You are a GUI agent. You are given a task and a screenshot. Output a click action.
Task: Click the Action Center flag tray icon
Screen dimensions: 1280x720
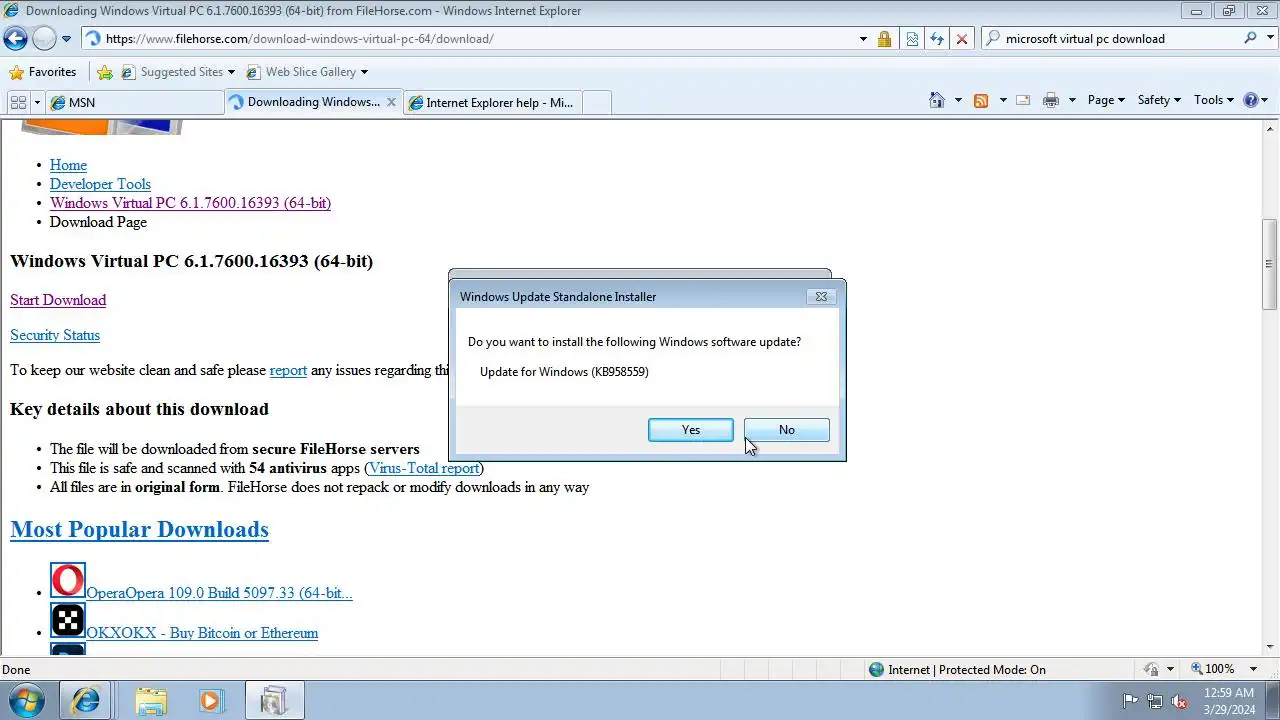click(x=1131, y=701)
